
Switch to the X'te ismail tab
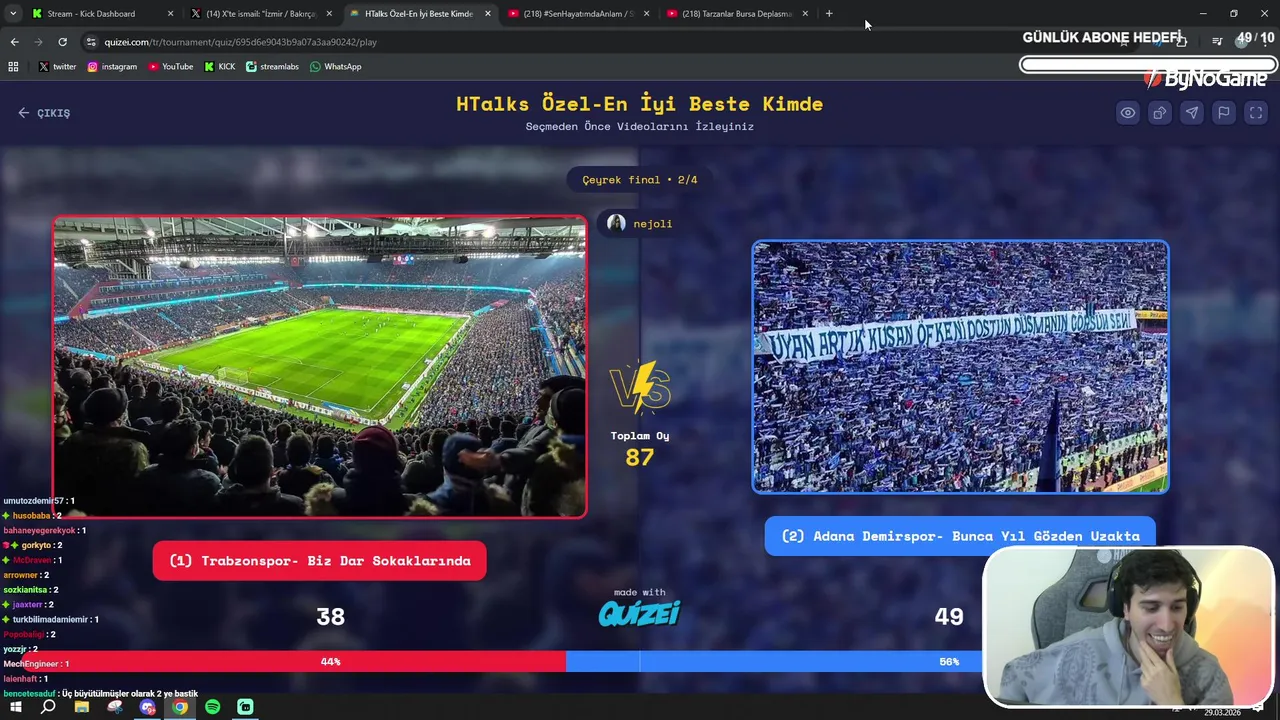(x=262, y=14)
